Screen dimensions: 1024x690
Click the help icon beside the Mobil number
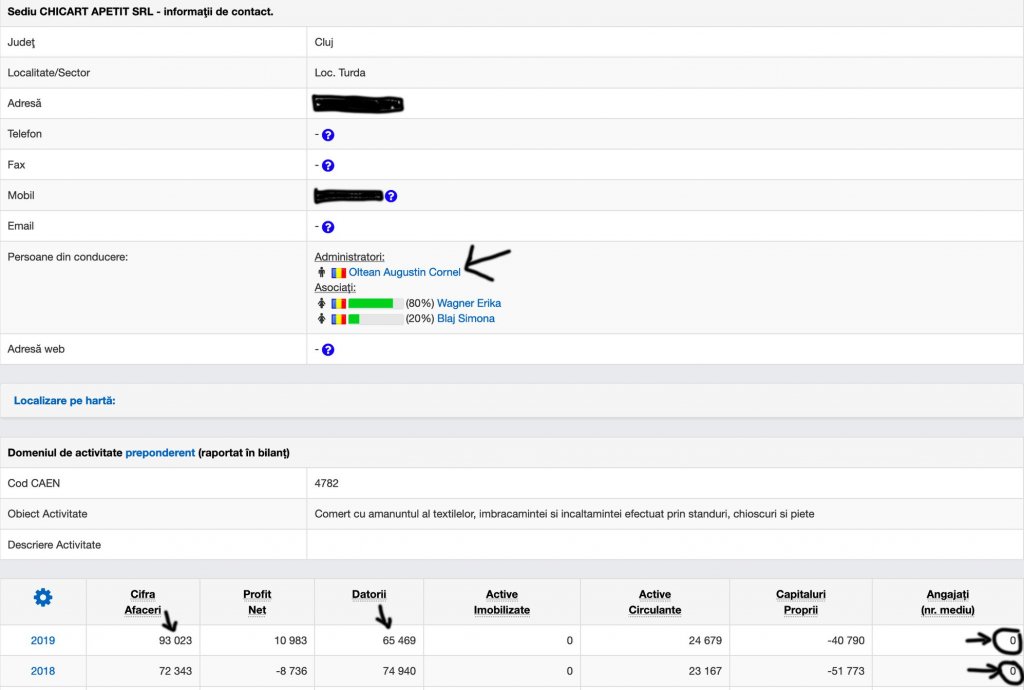click(391, 196)
